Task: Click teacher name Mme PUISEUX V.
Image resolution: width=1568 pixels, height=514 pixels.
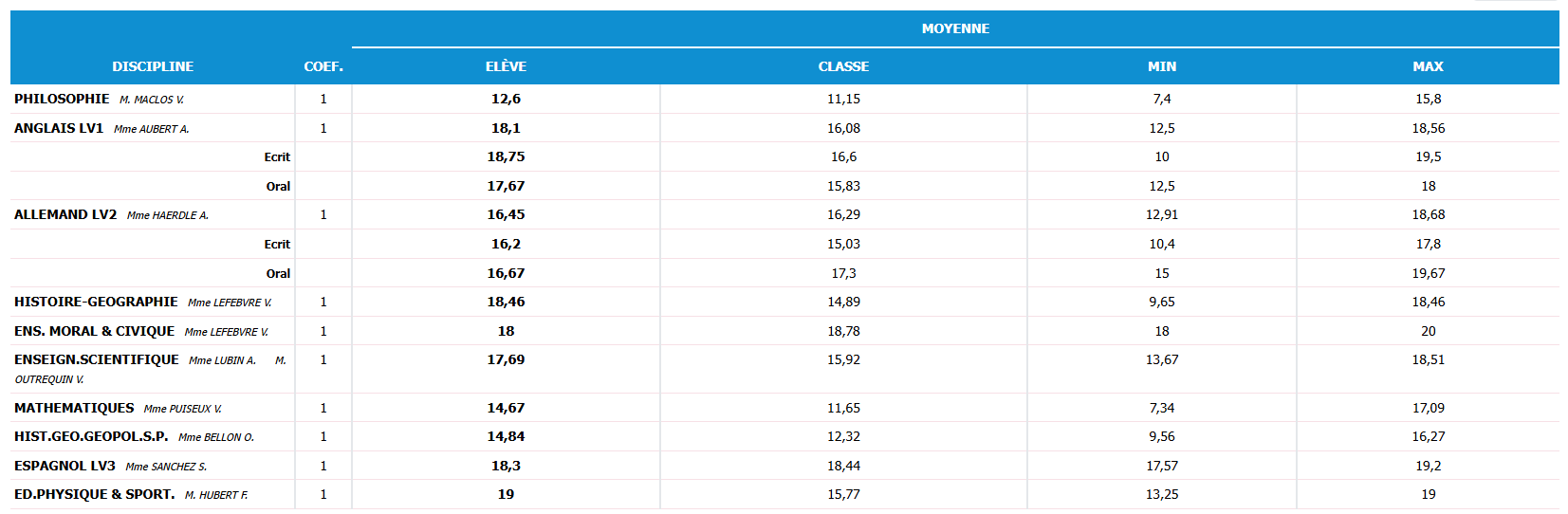Action: click(x=182, y=409)
